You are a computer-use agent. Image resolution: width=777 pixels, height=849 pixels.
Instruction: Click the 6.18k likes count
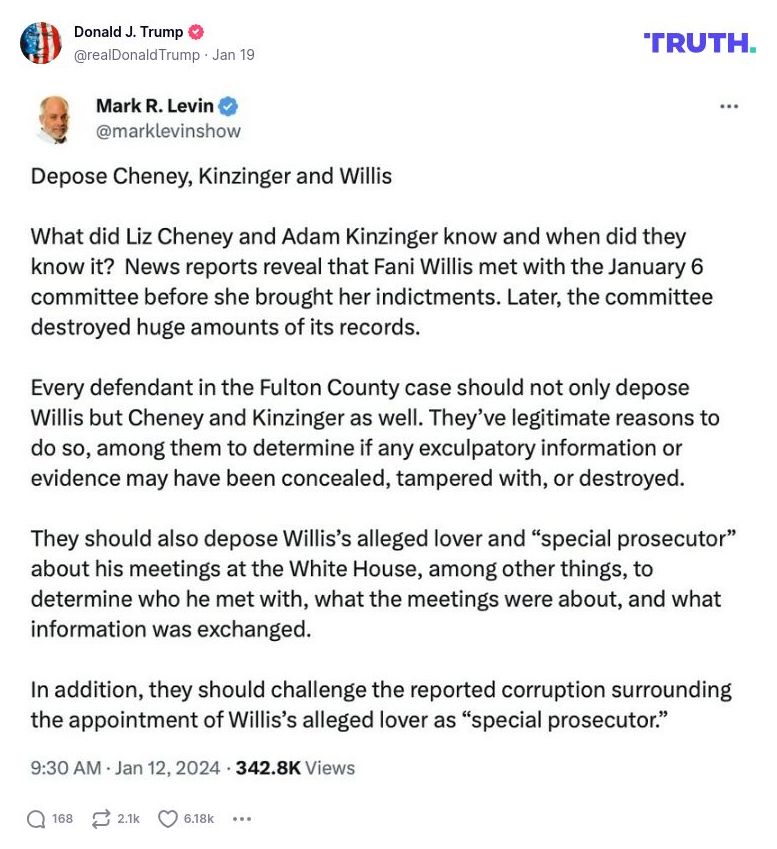[x=199, y=818]
